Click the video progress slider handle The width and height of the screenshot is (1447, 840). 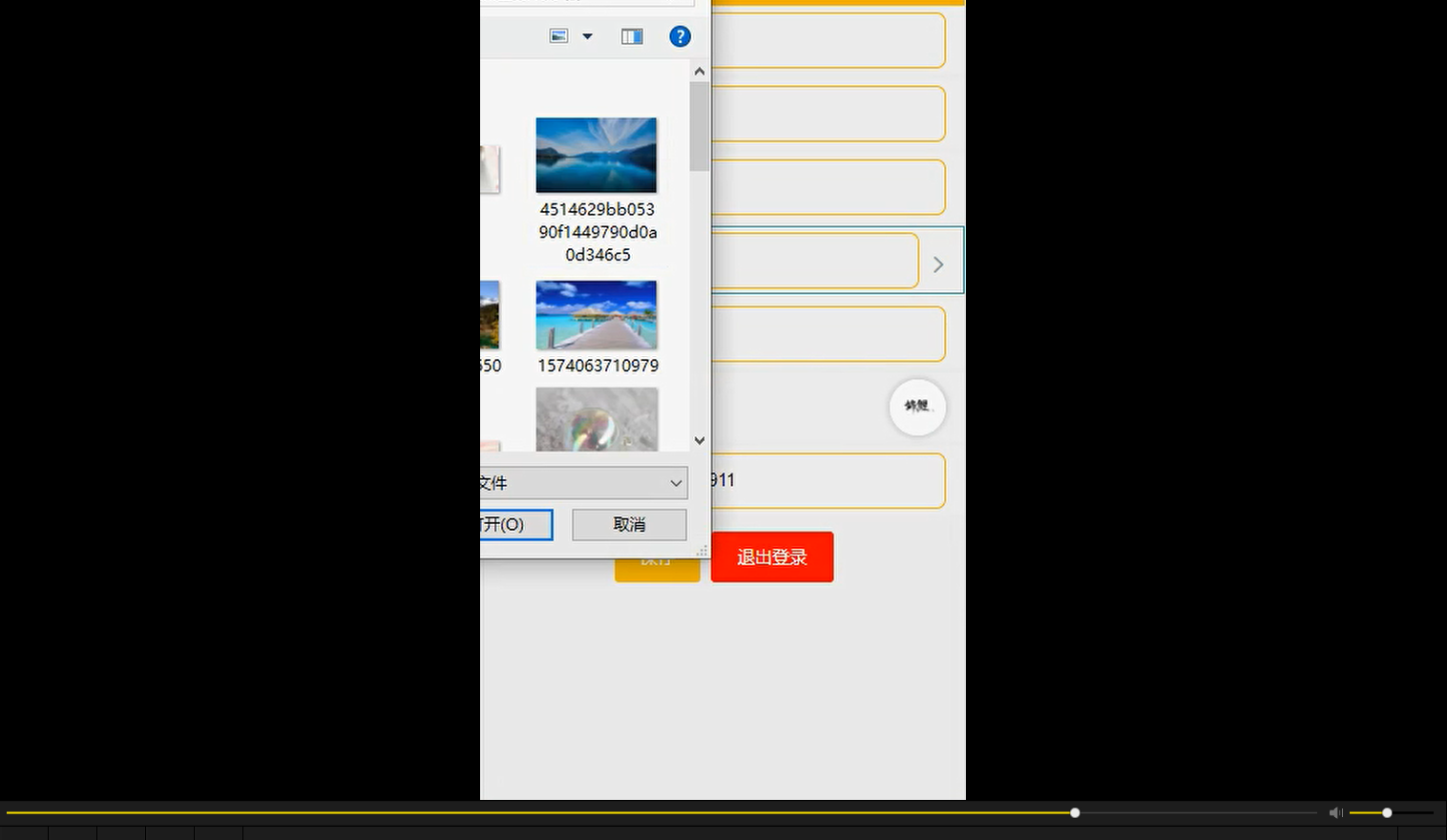[x=1075, y=812]
